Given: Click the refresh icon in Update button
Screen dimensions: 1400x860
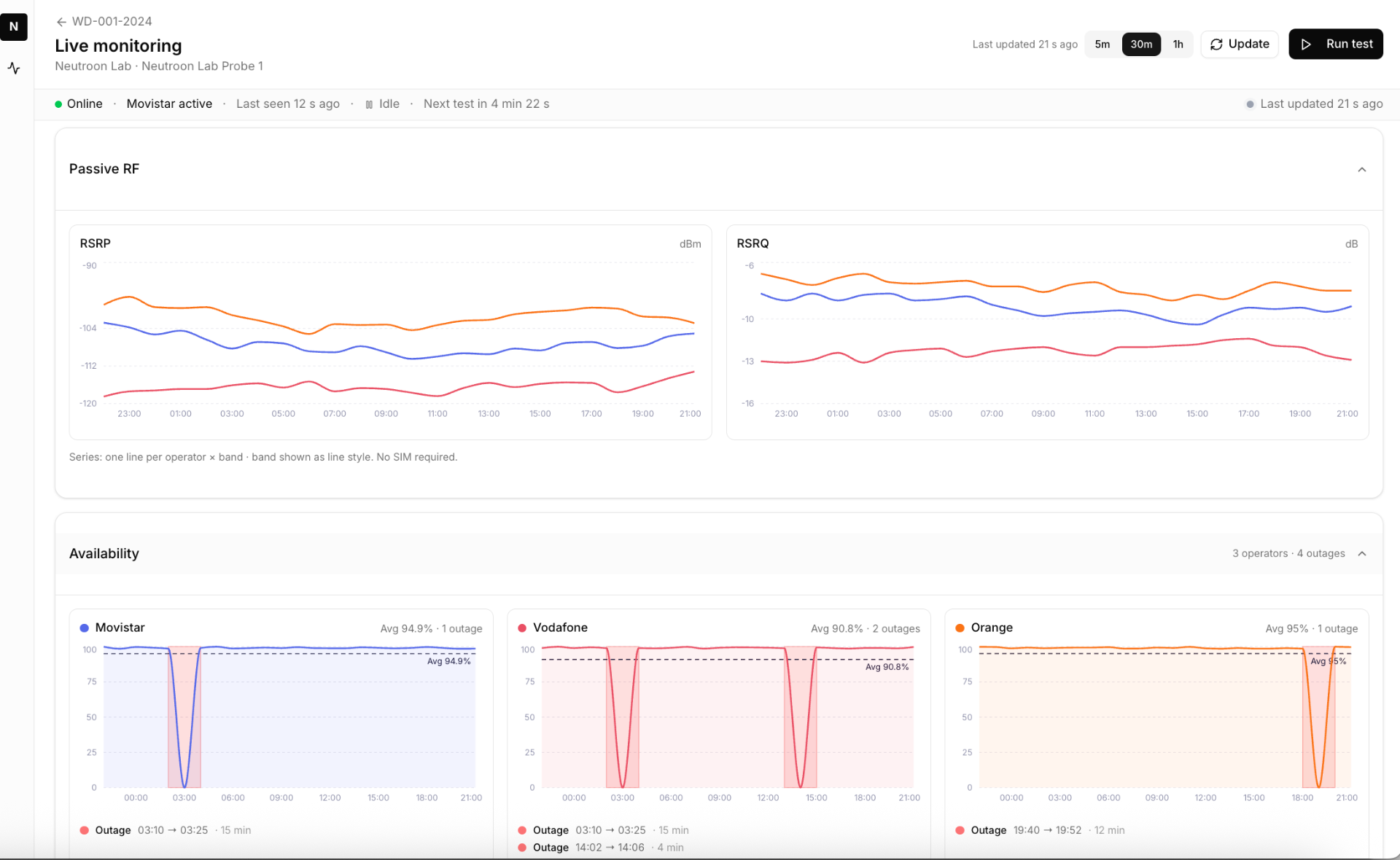Looking at the screenshot, I should coord(1216,44).
